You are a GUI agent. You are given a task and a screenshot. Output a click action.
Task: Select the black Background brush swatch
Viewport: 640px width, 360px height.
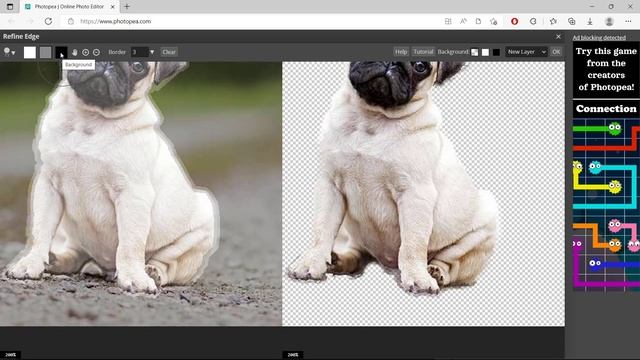61,52
